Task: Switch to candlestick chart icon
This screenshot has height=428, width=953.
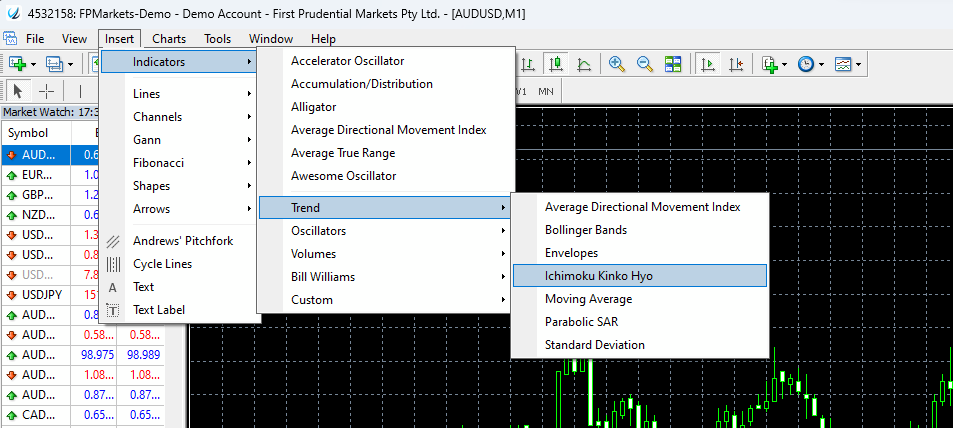Action: pos(557,64)
